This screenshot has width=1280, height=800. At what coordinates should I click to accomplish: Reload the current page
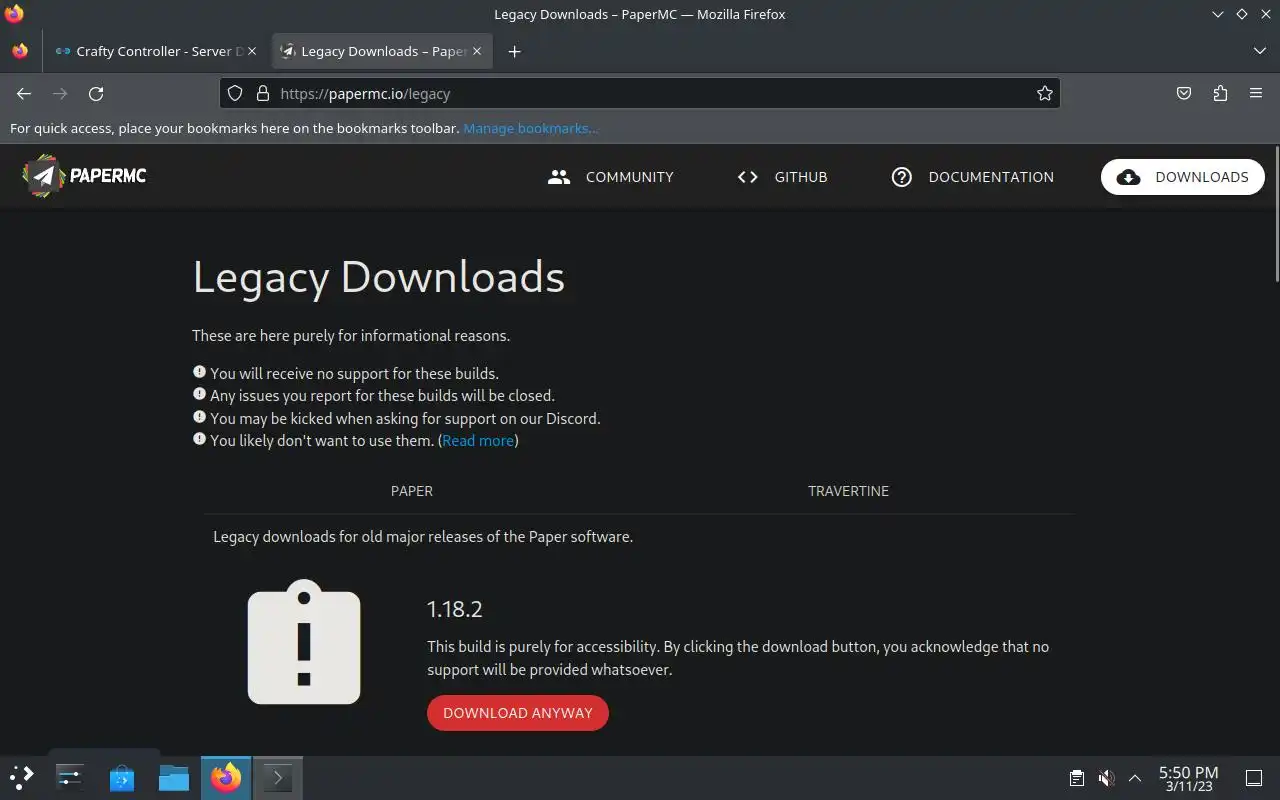pos(96,93)
